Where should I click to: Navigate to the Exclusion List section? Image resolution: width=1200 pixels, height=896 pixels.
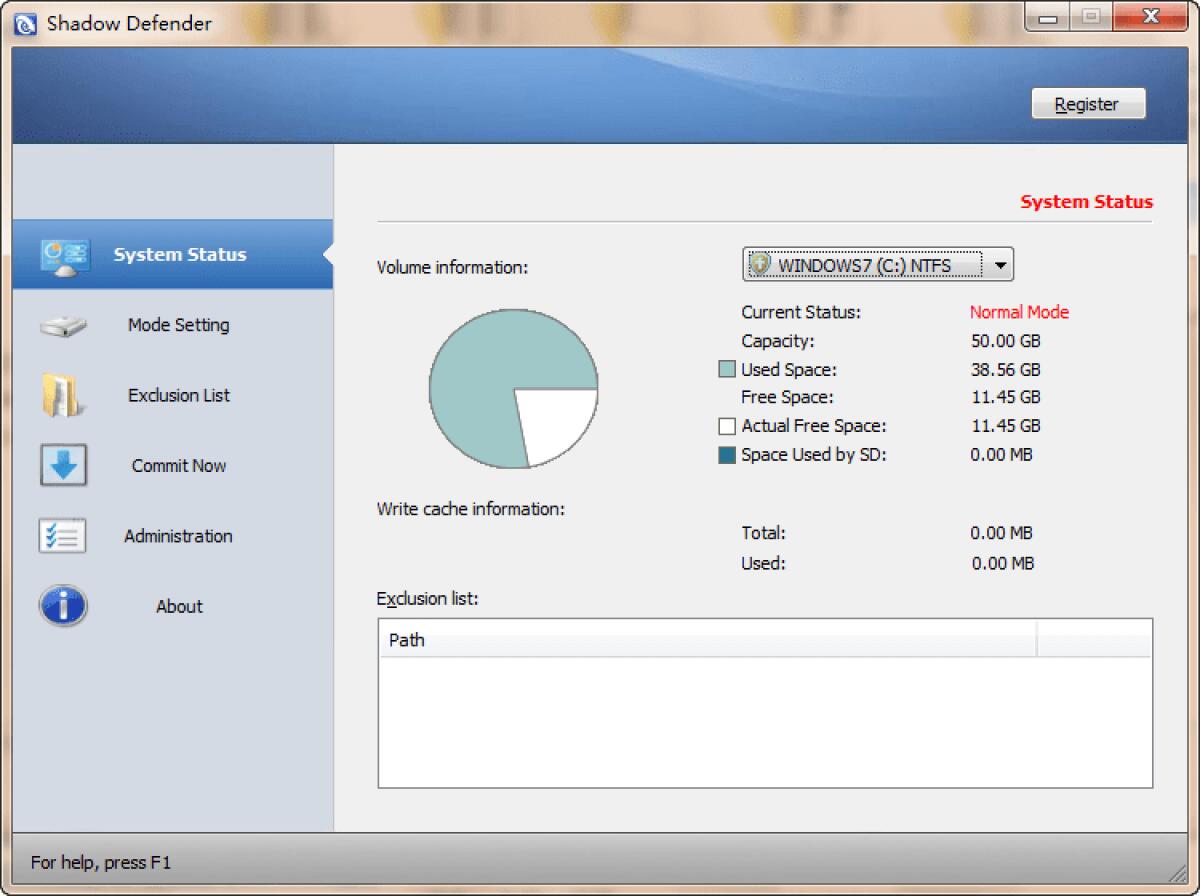178,394
